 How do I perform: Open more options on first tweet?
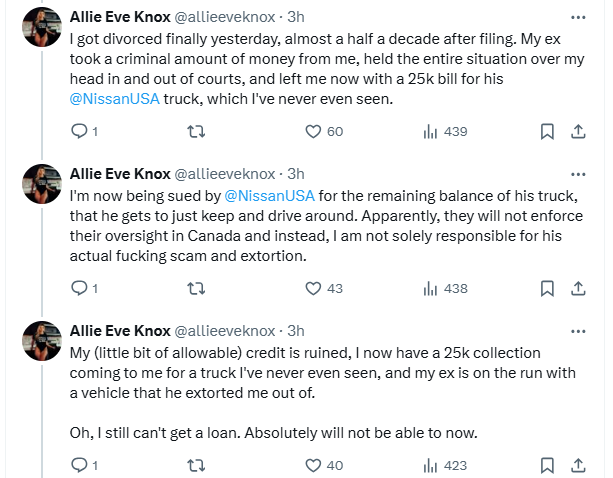coord(578,17)
